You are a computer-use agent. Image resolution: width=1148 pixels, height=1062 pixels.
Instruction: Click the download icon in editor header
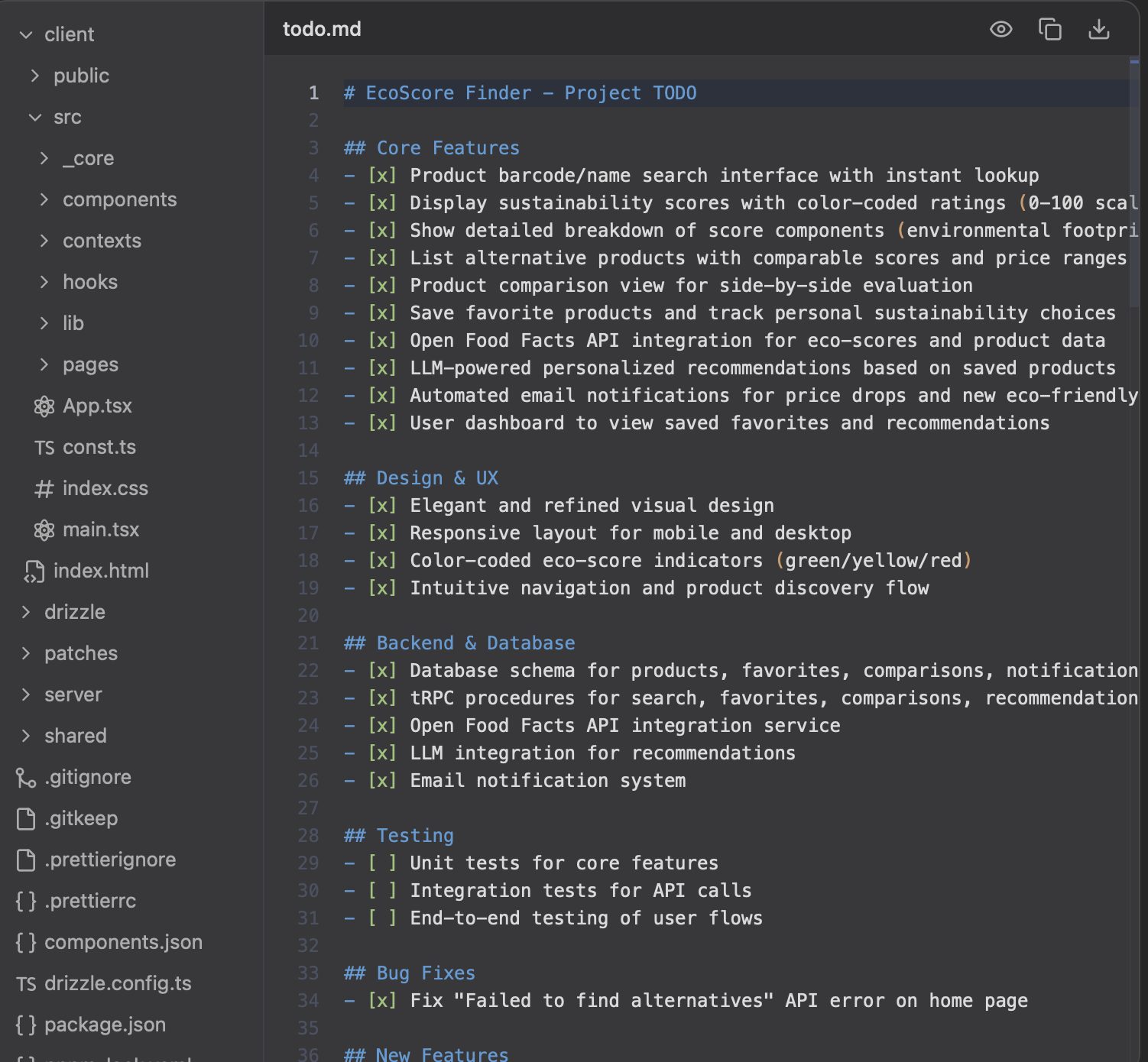(1098, 30)
